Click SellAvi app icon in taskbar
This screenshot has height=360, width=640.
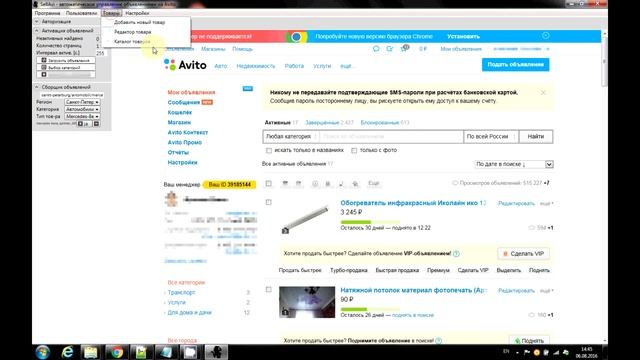(x=216, y=352)
